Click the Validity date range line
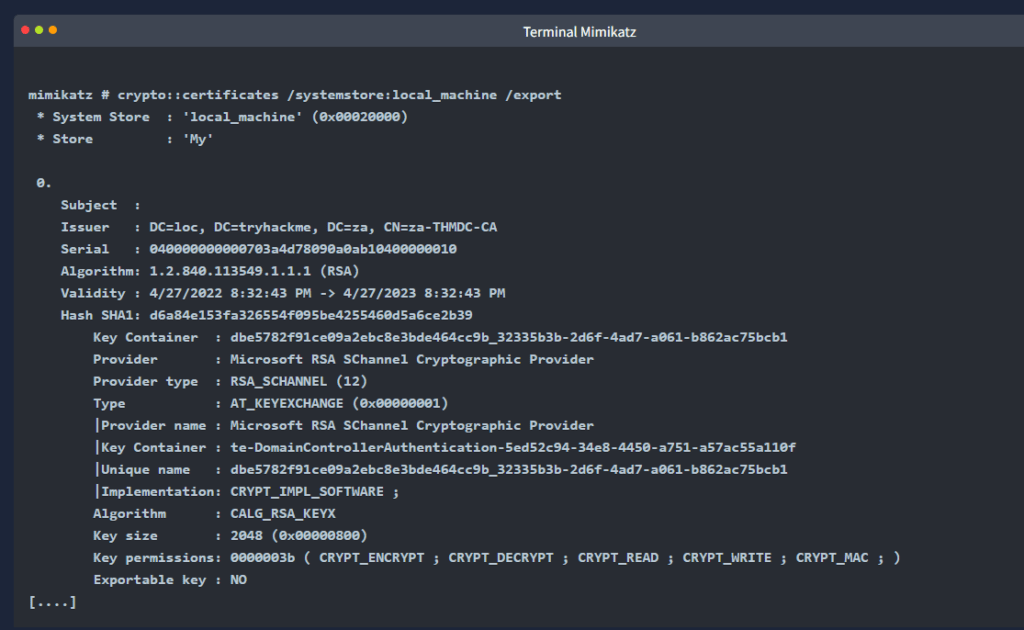The height and width of the screenshot is (630, 1024). tap(283, 293)
